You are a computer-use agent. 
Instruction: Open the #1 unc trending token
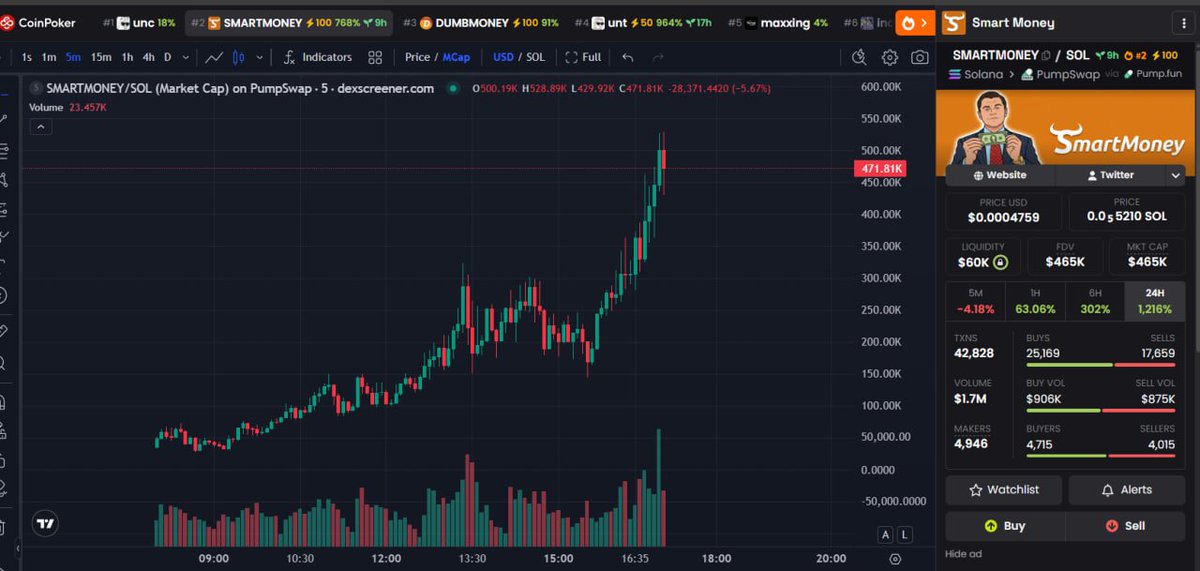139,22
